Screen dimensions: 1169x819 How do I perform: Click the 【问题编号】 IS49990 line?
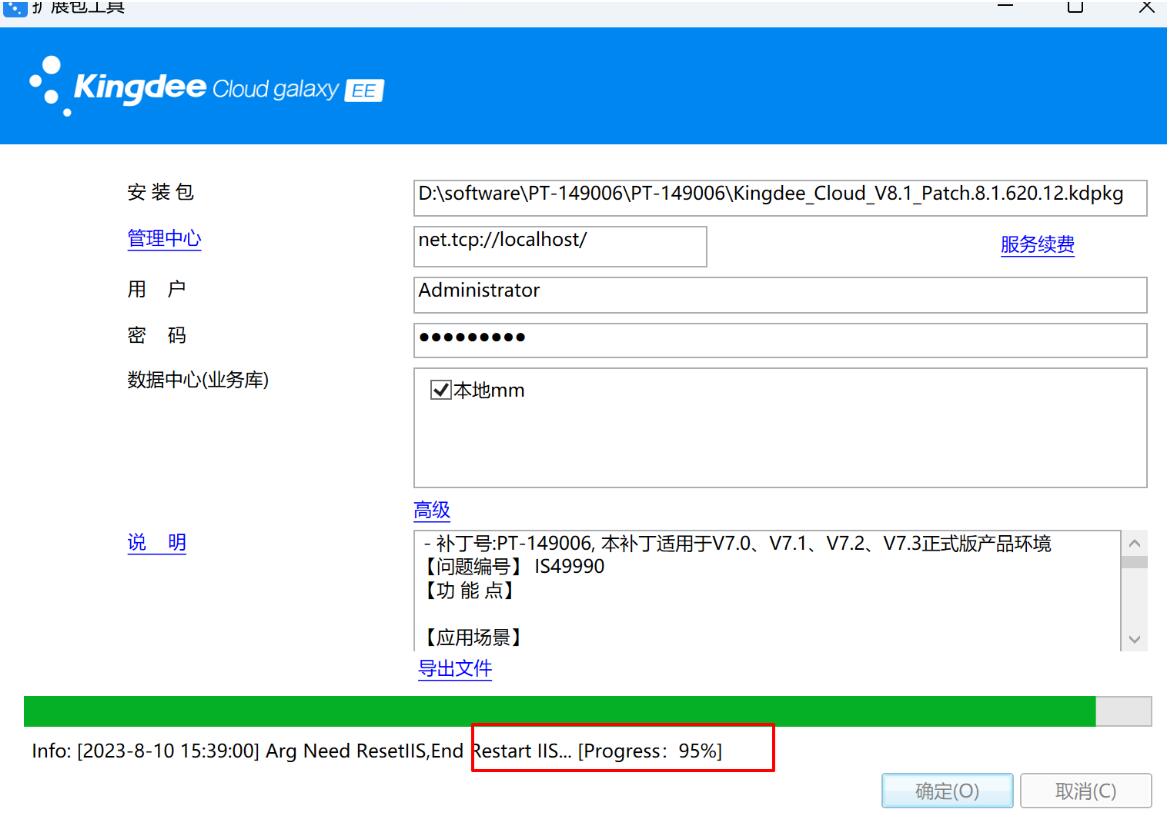coord(513,566)
